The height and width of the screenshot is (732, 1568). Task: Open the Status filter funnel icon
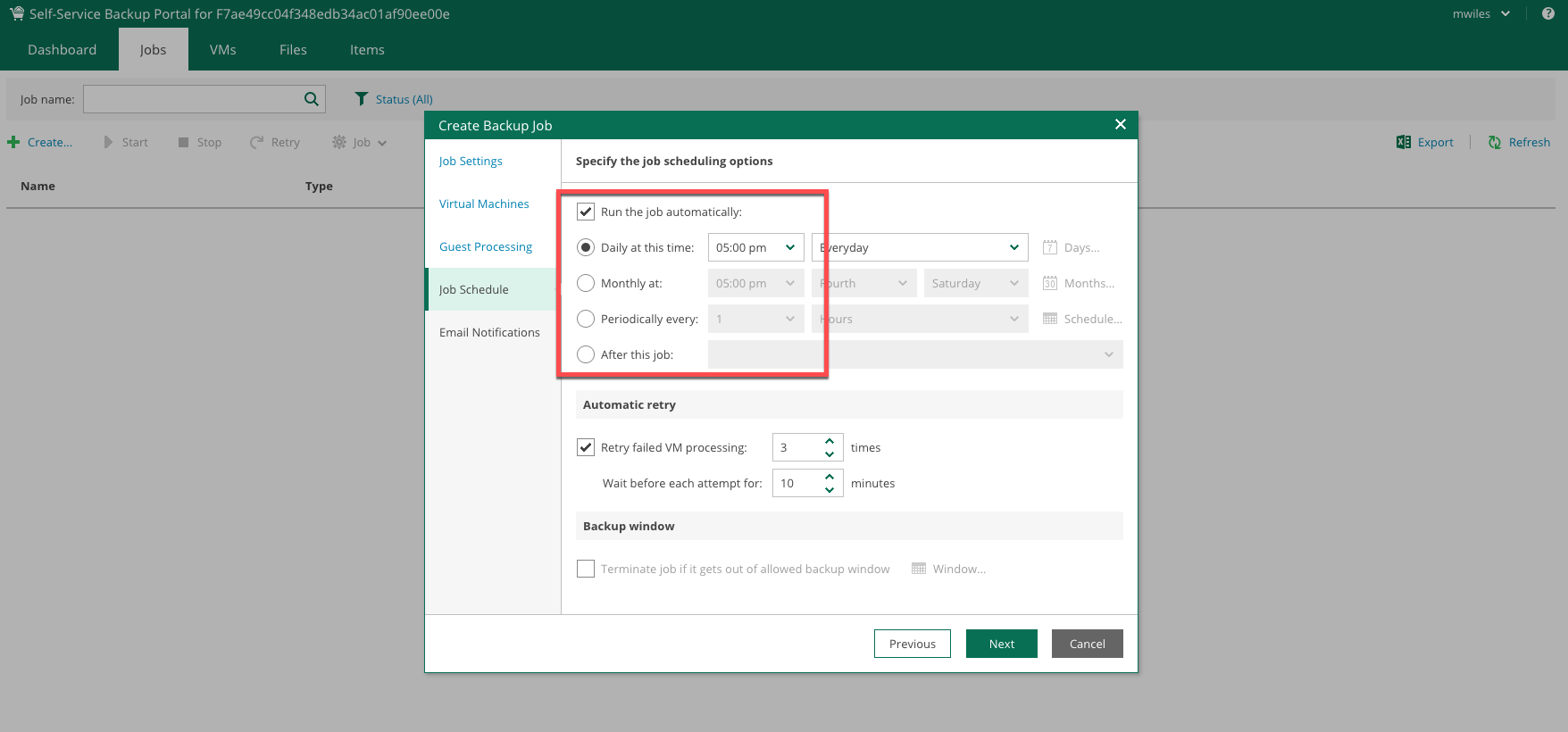(362, 99)
